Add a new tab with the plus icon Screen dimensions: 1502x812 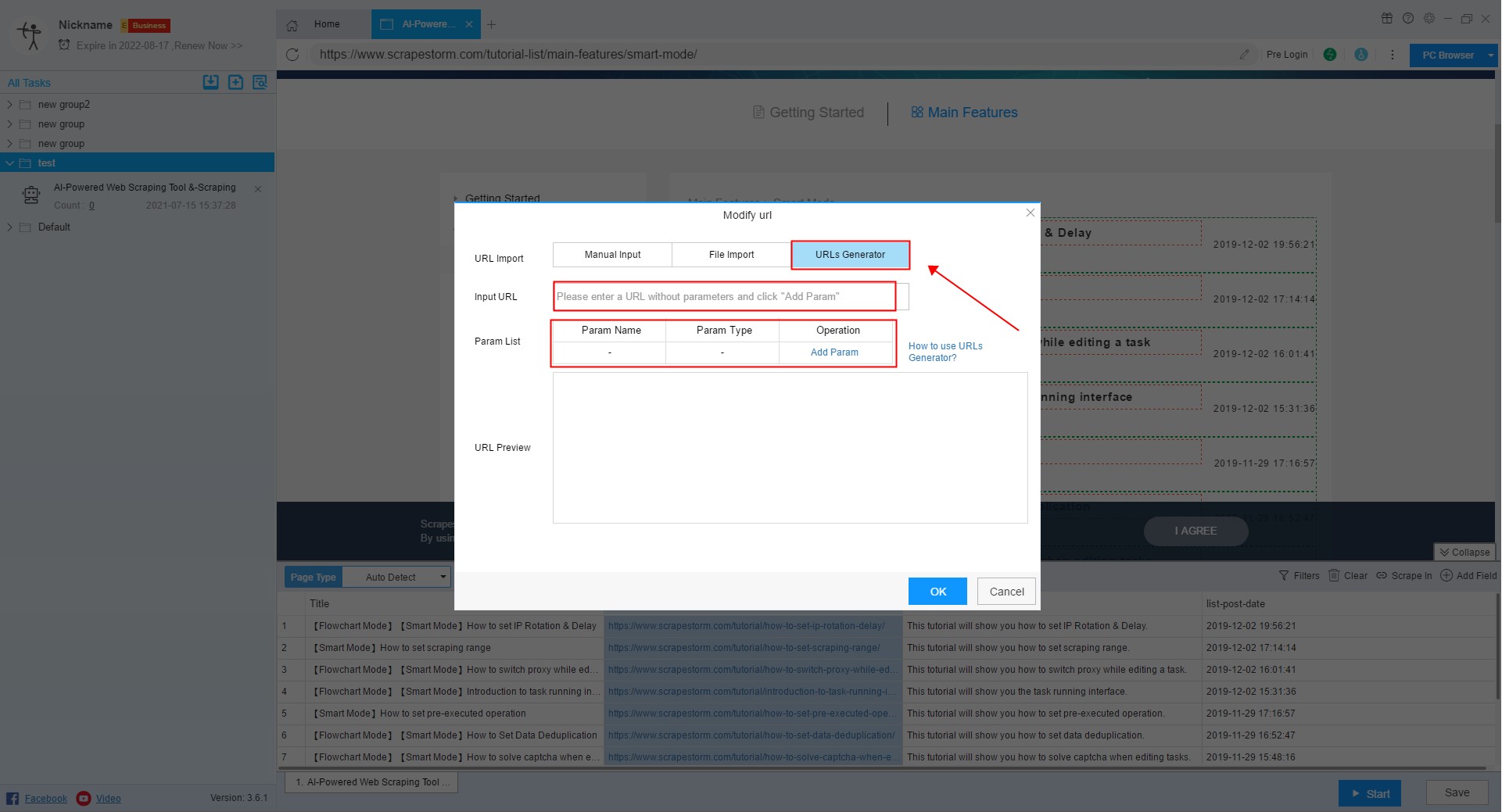tap(491, 24)
